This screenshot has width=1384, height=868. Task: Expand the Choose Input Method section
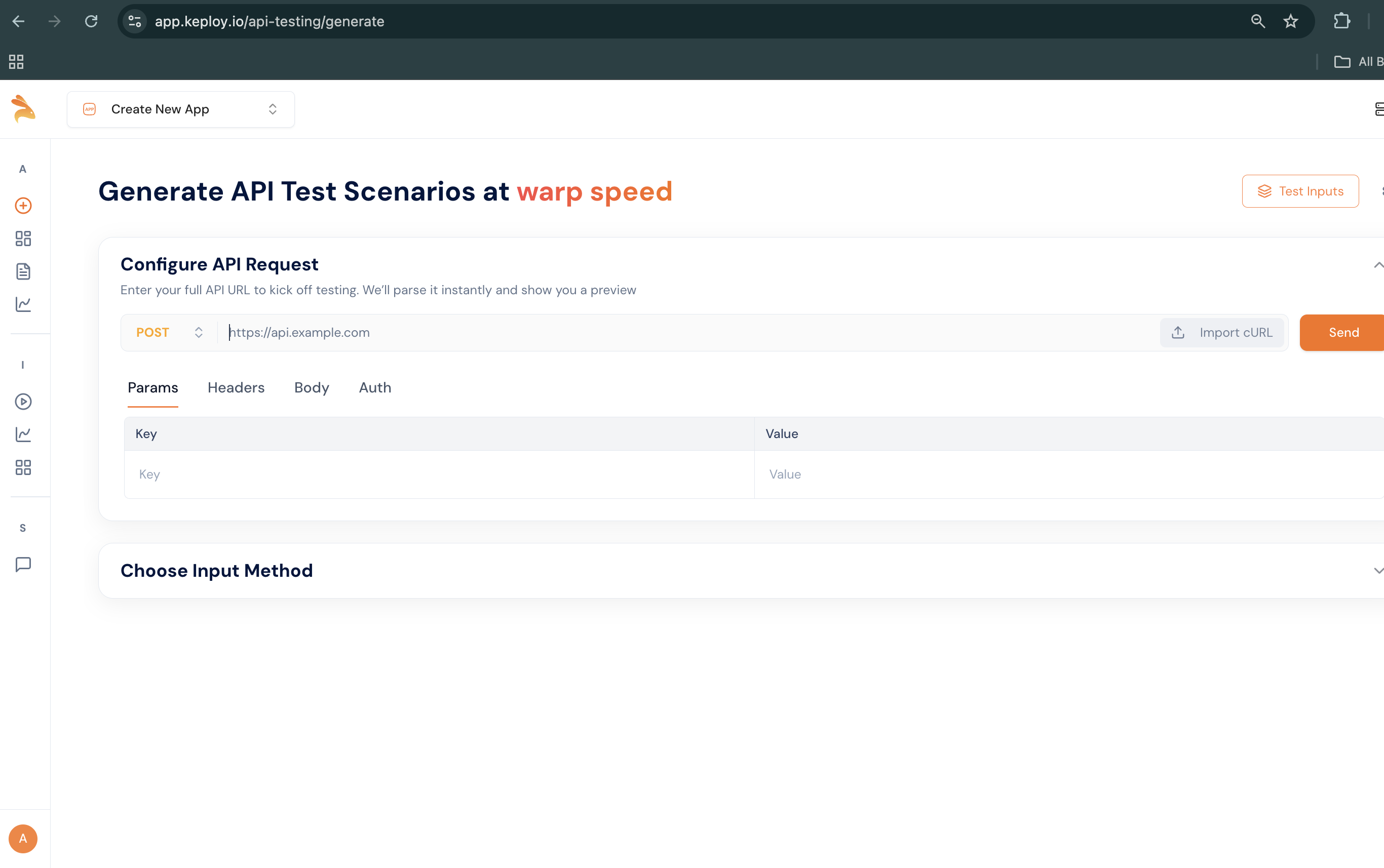(1378, 570)
